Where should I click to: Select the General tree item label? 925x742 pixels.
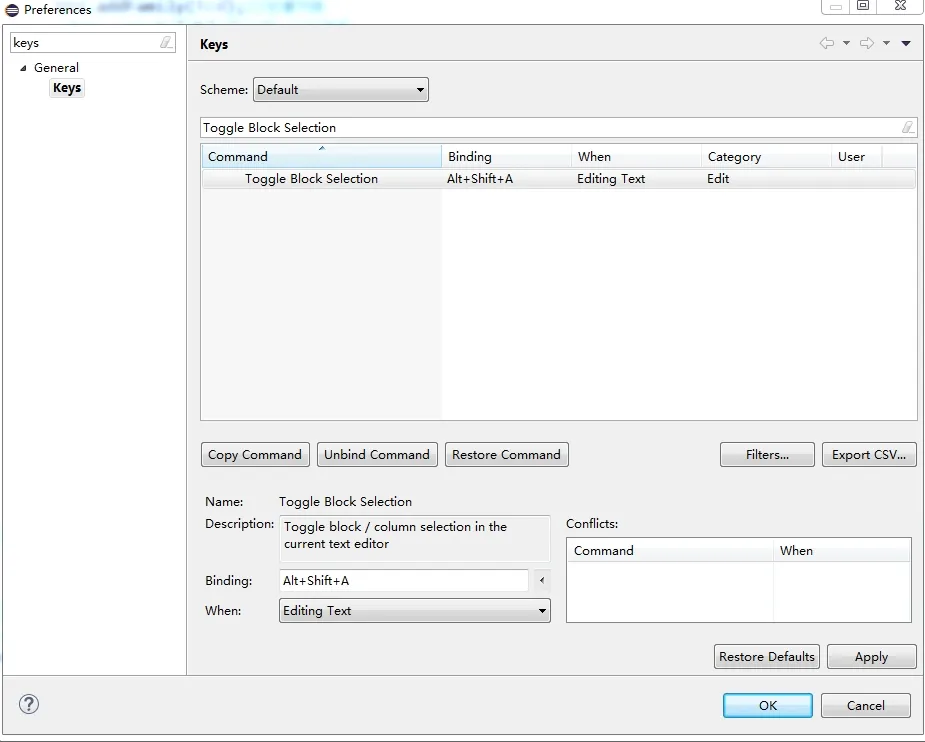tap(56, 68)
